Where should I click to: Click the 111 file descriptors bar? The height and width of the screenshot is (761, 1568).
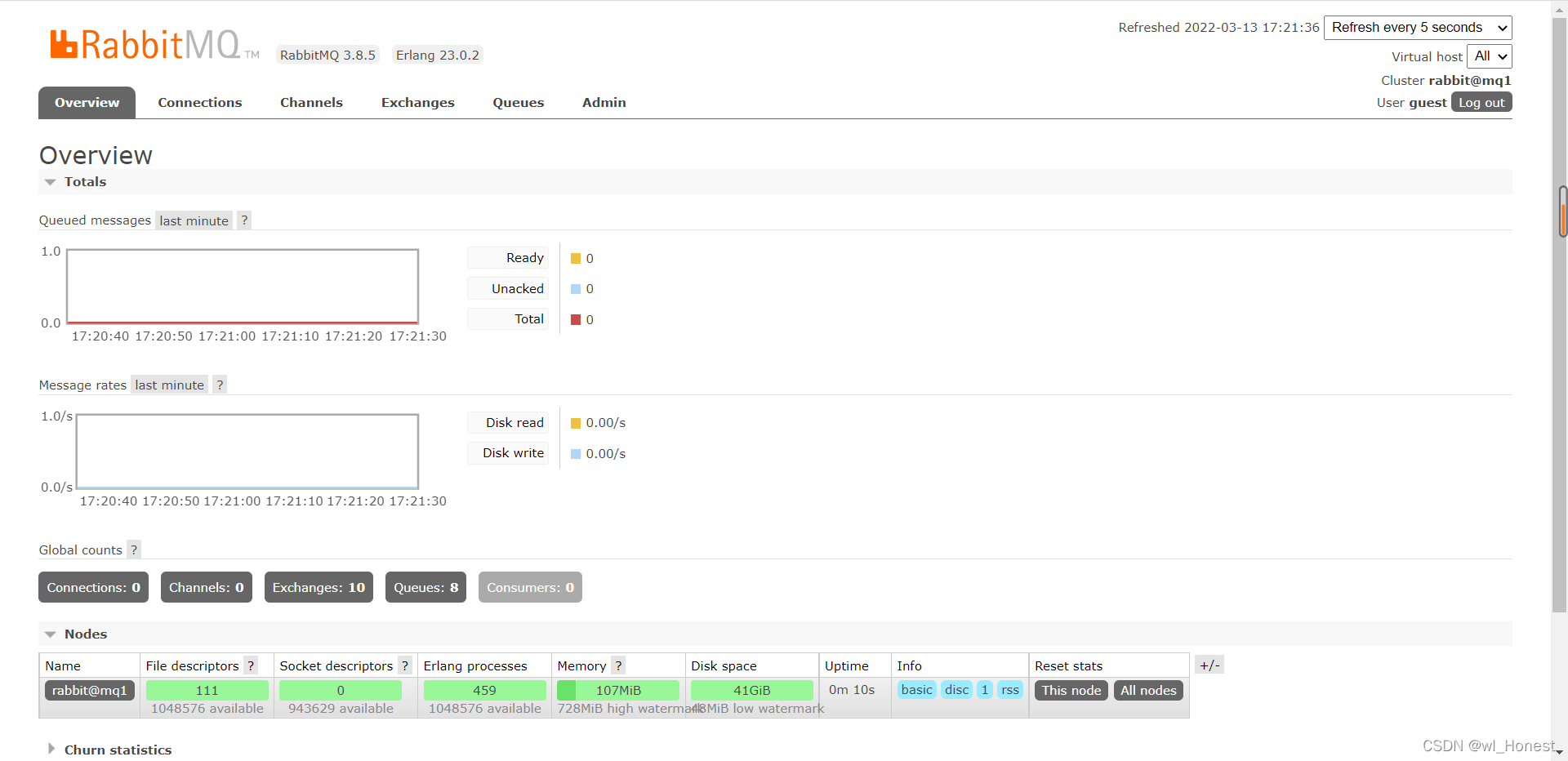click(x=207, y=690)
